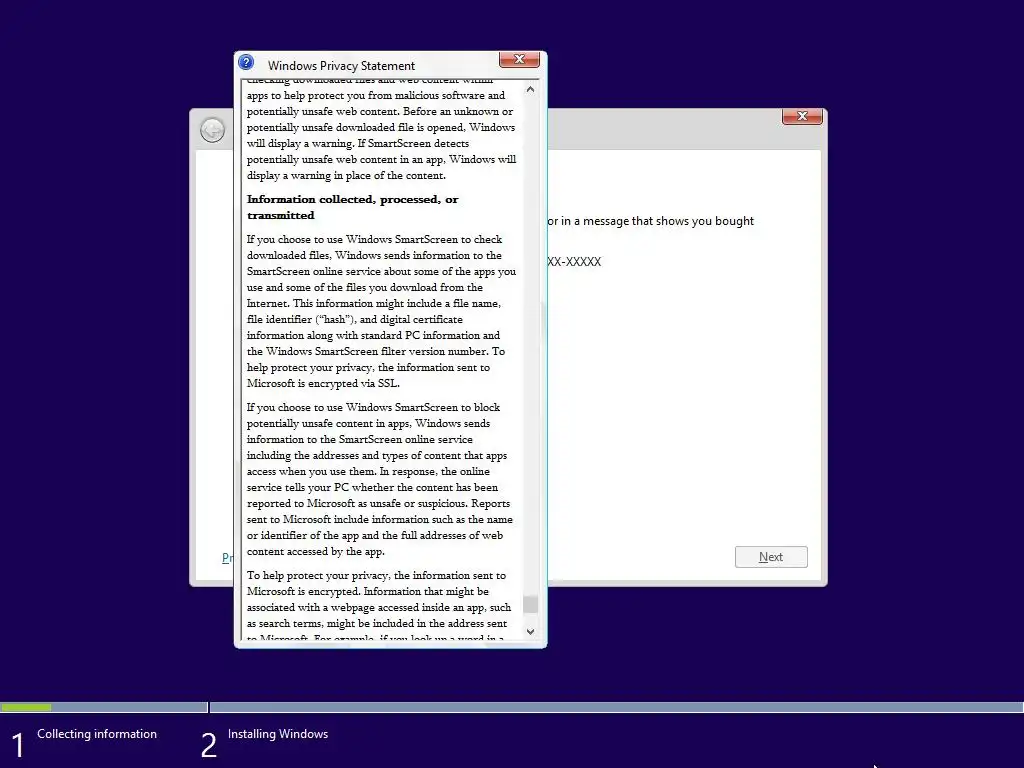Screen dimensions: 1024x768
Task: Click the paragraph starting 'To help protect your privacy, the information sent to'
Action: [x=379, y=607]
